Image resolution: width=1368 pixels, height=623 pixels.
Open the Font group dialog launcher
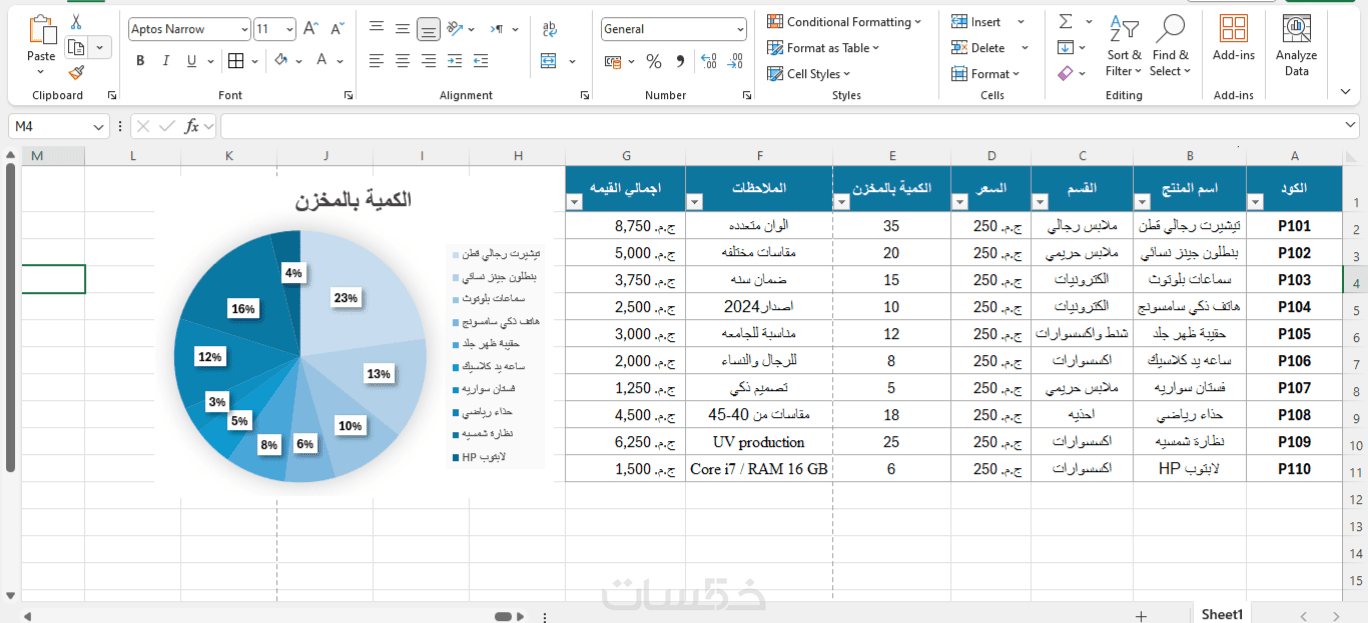[348, 95]
